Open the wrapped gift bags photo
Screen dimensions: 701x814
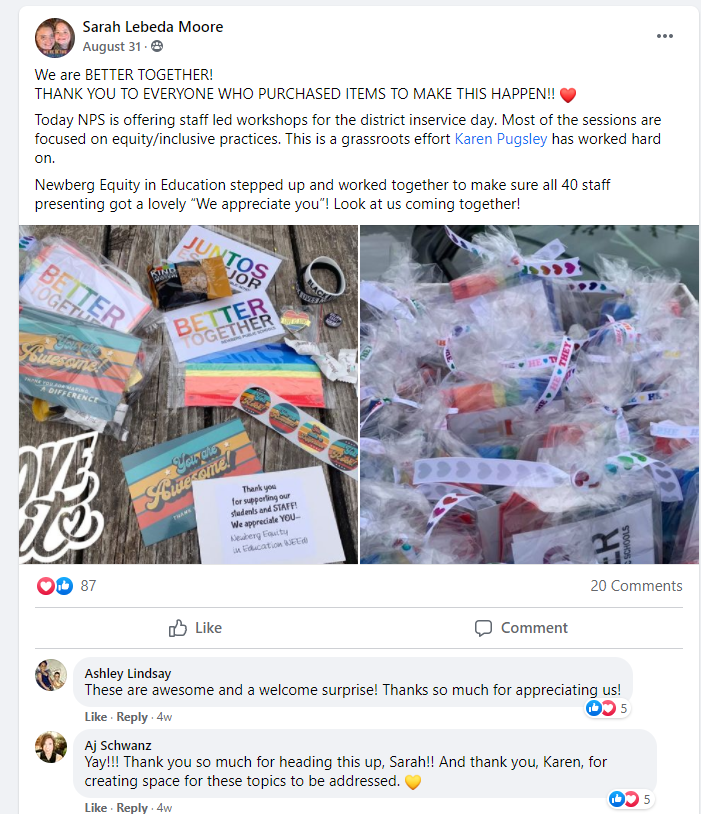tap(529, 395)
